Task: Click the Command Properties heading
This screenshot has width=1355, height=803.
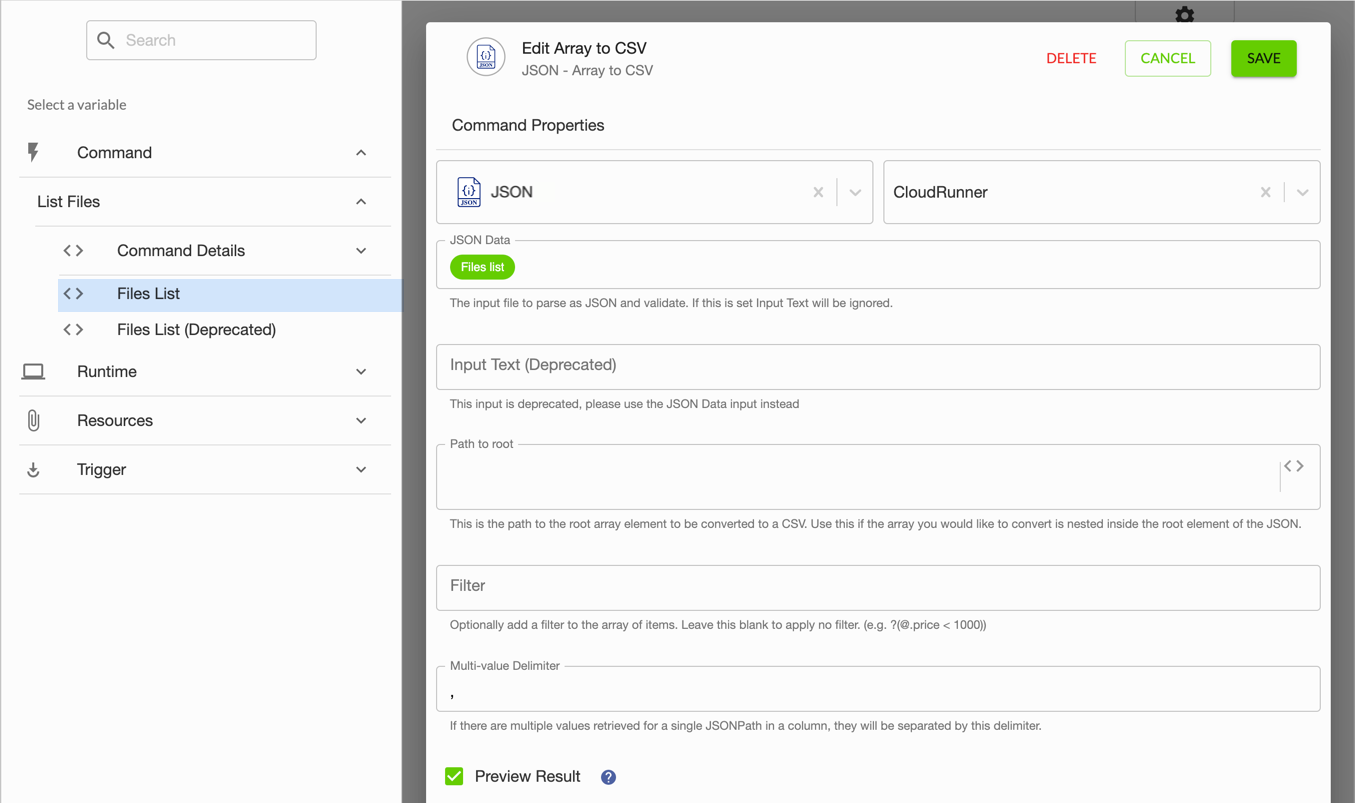Action: pyautogui.click(x=528, y=125)
